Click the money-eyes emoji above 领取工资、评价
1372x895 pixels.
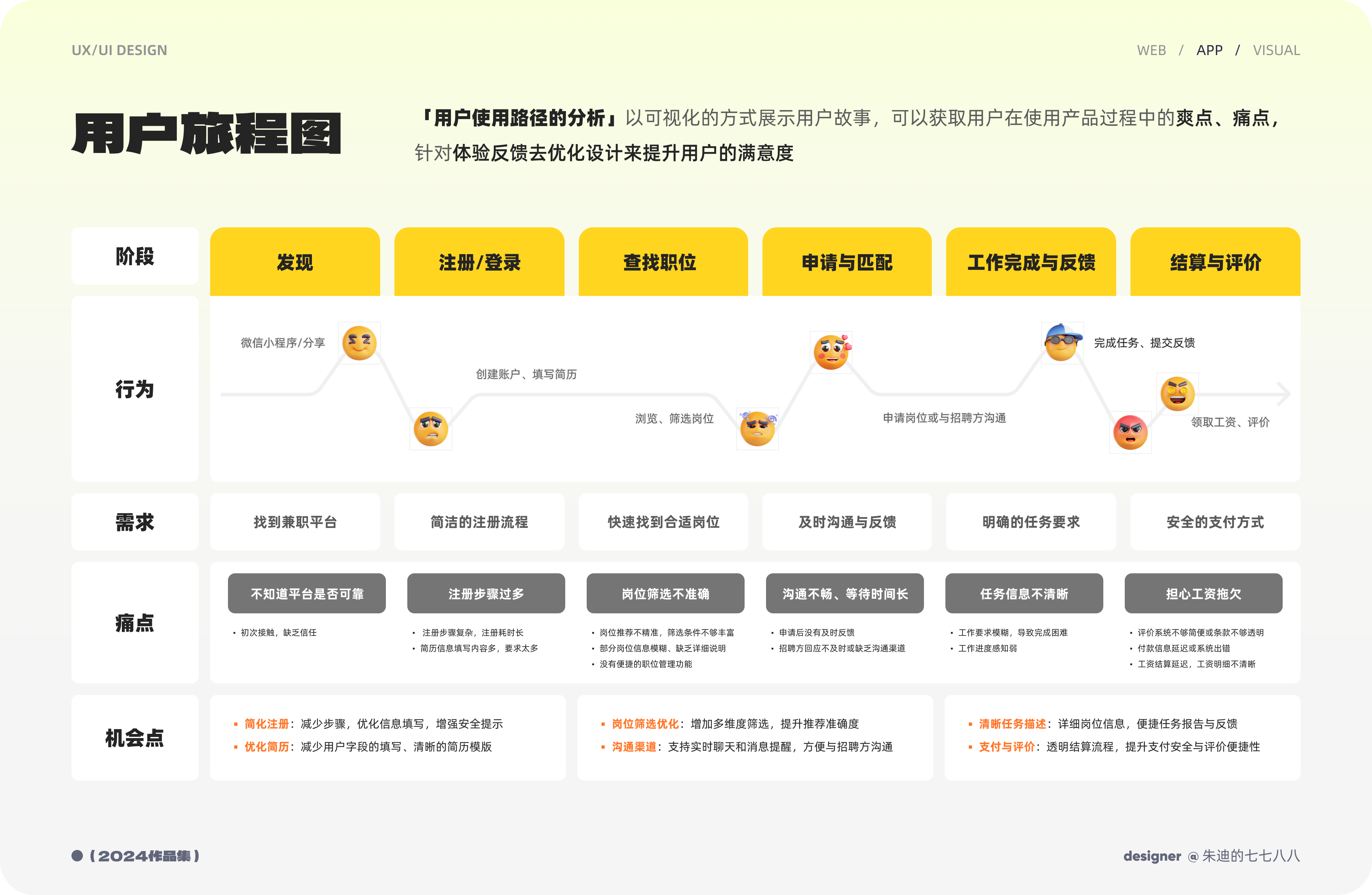pyautogui.click(x=1177, y=394)
